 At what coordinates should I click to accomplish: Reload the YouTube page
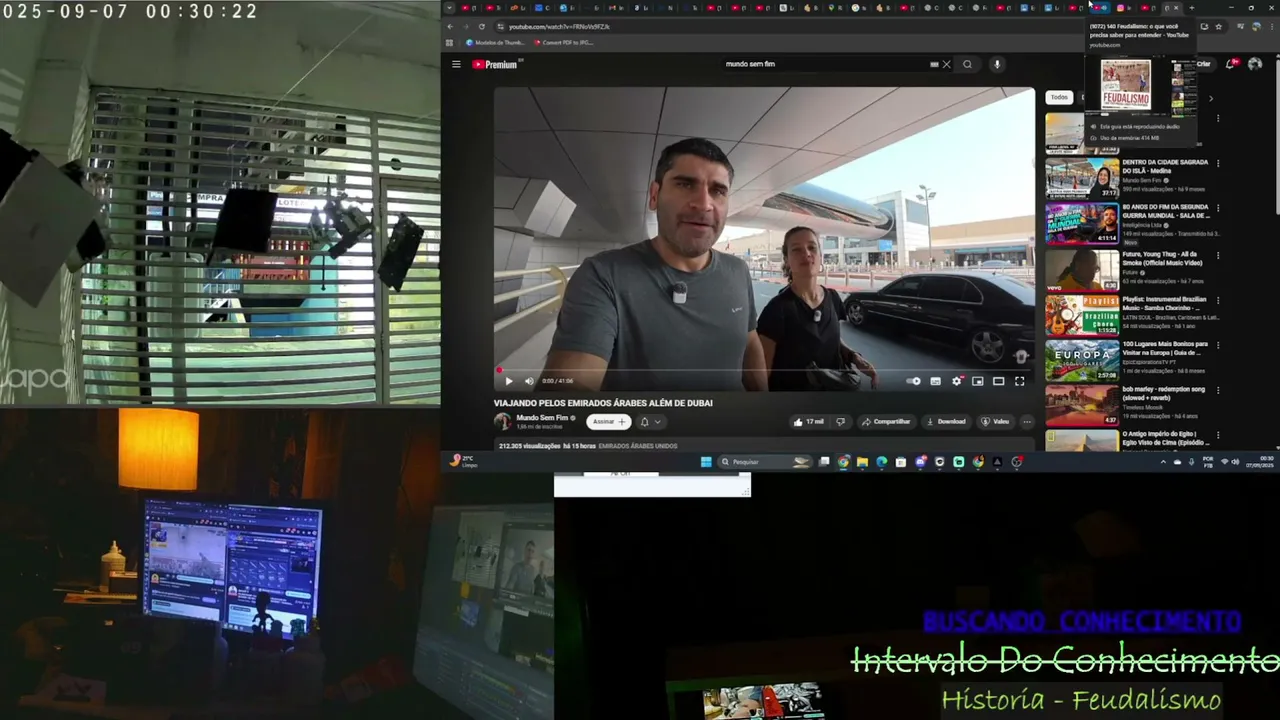pyautogui.click(x=482, y=27)
